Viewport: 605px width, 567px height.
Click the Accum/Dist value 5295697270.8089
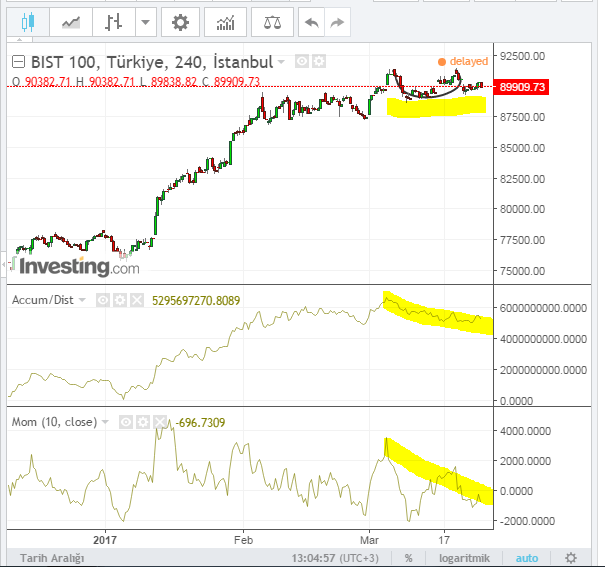(196, 300)
